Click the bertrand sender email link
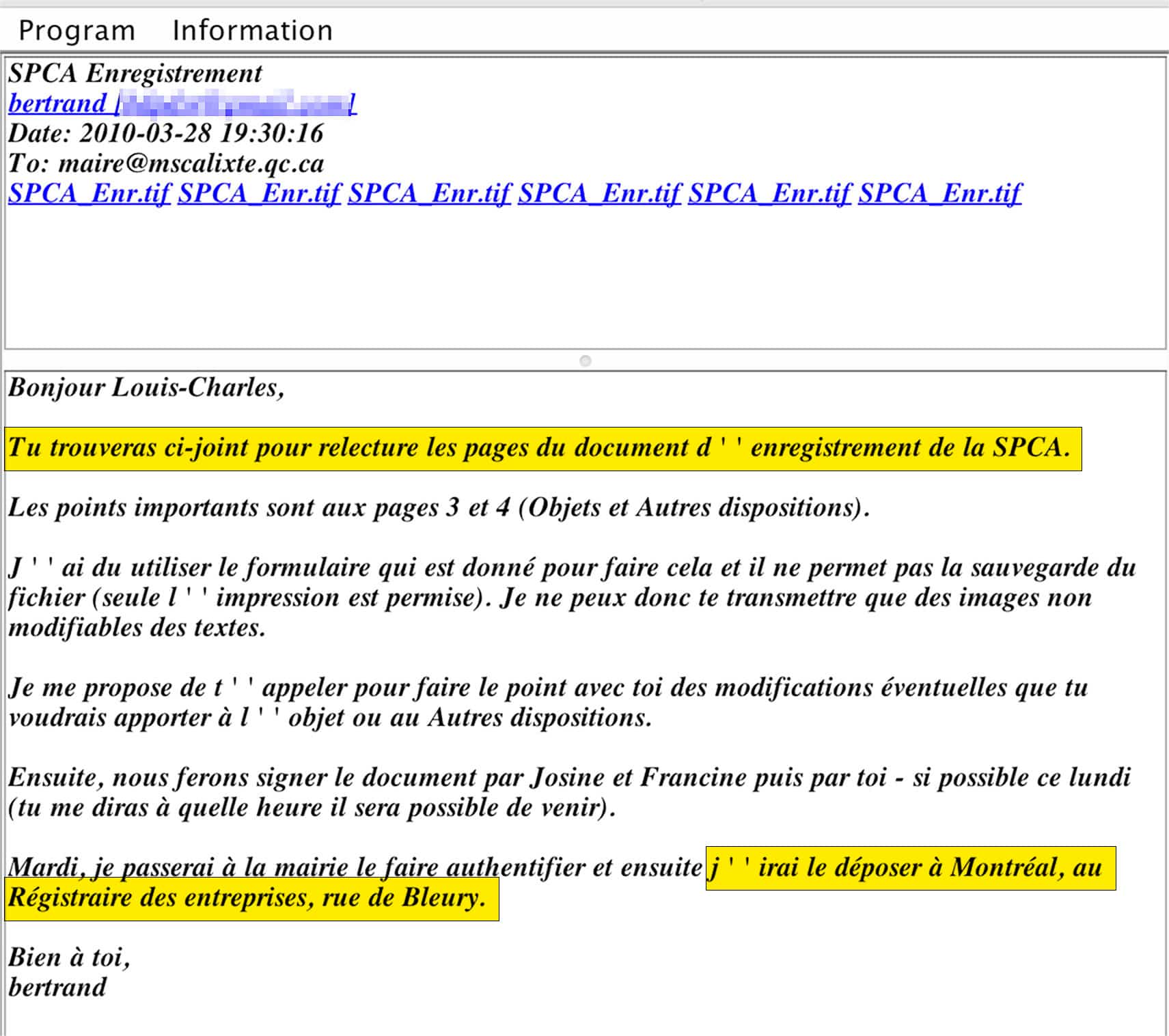1169x1036 pixels. [x=182, y=103]
